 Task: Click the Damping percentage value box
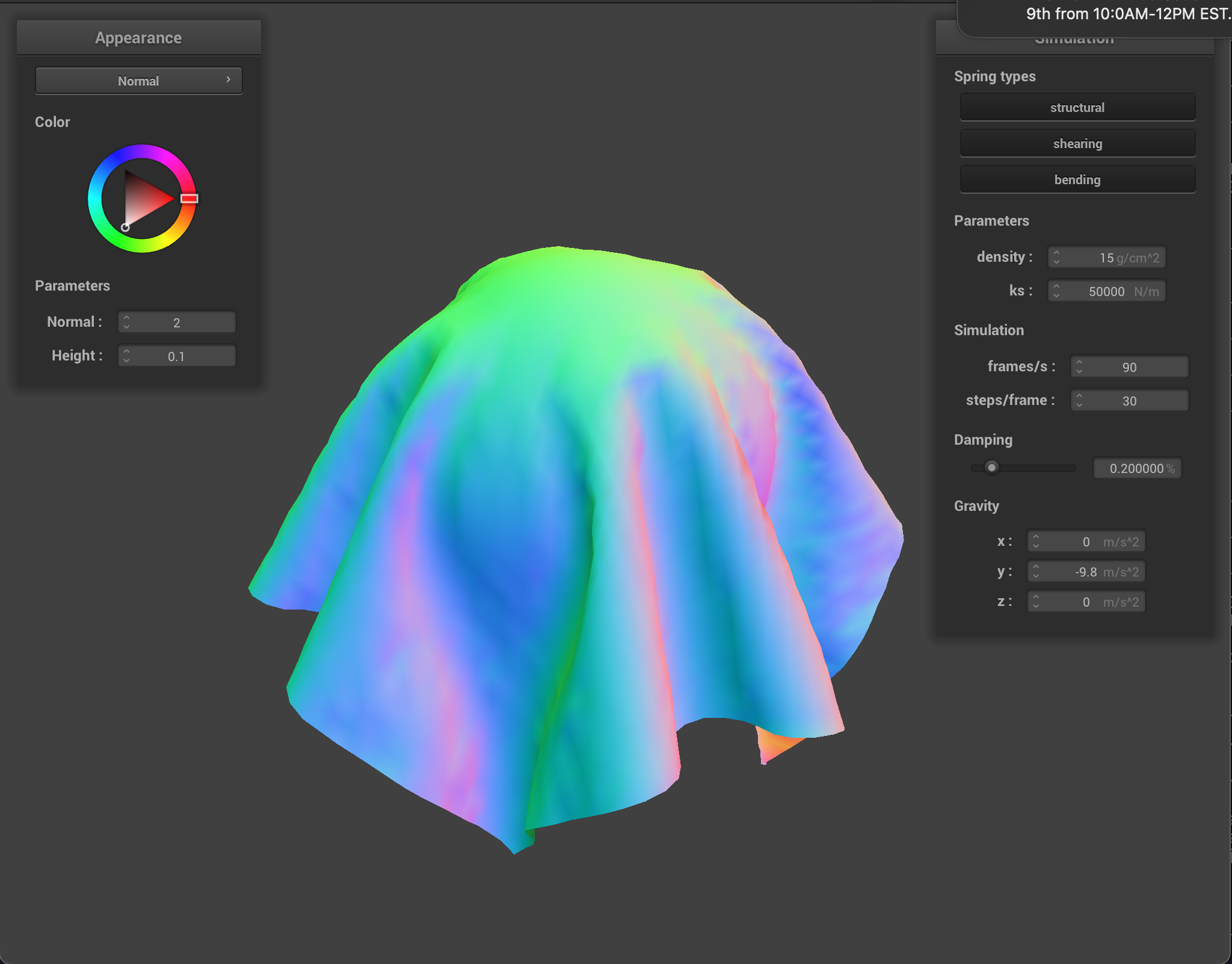tap(1137, 468)
